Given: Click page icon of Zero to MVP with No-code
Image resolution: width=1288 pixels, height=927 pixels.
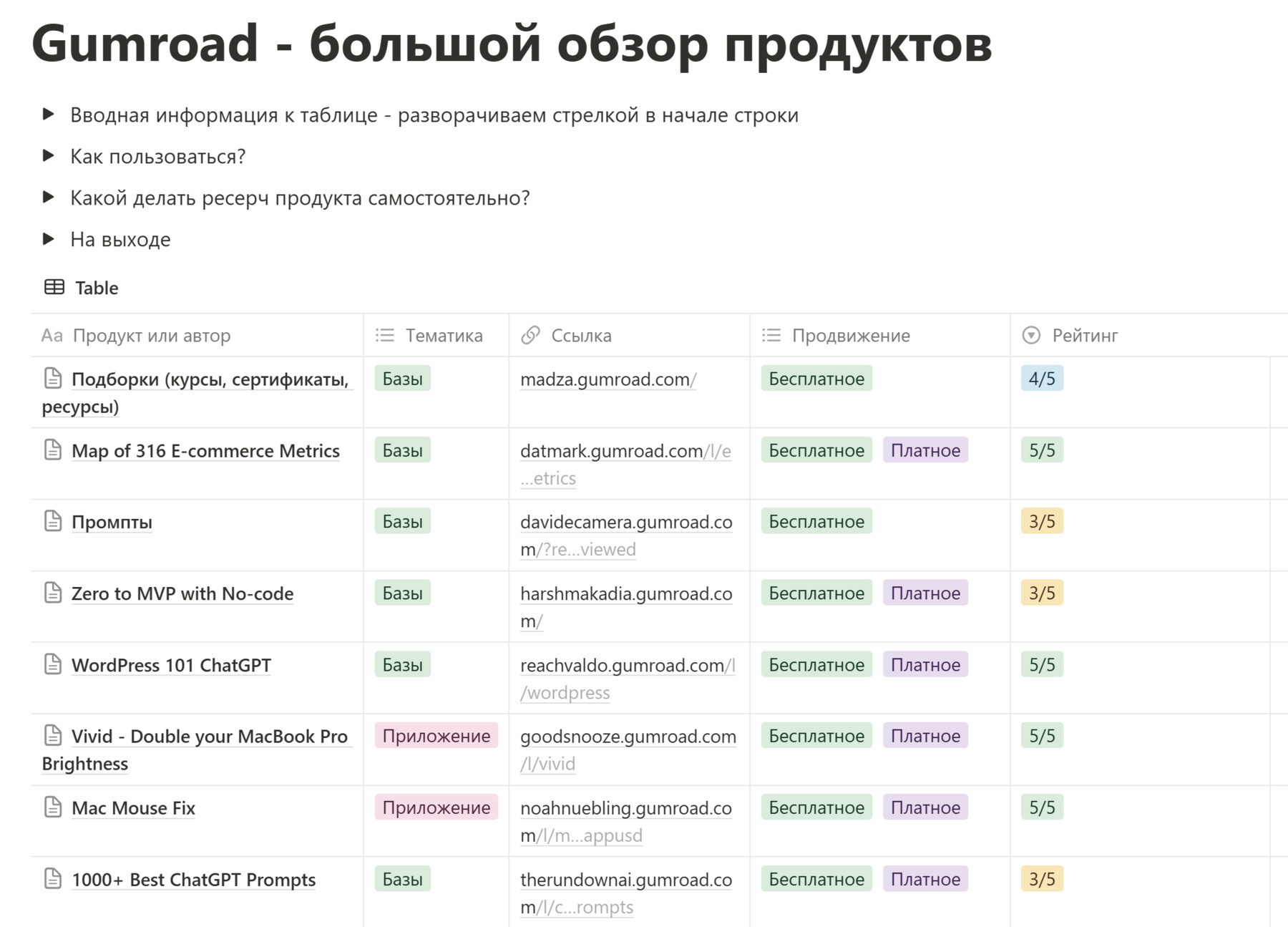Looking at the screenshot, I should [x=53, y=593].
